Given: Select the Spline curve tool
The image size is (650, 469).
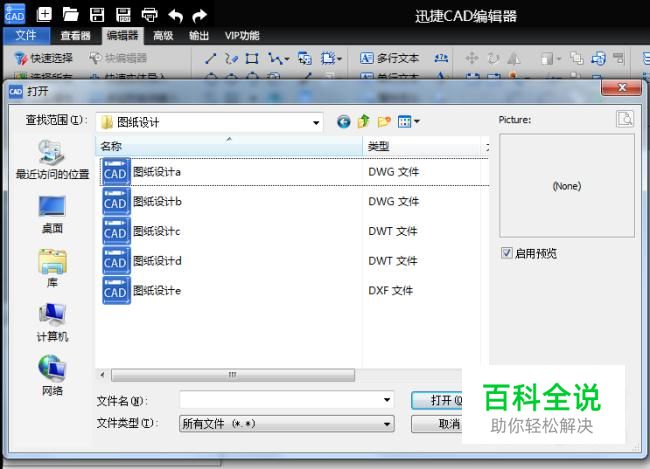Looking at the screenshot, I should pyautogui.click(x=231, y=58).
